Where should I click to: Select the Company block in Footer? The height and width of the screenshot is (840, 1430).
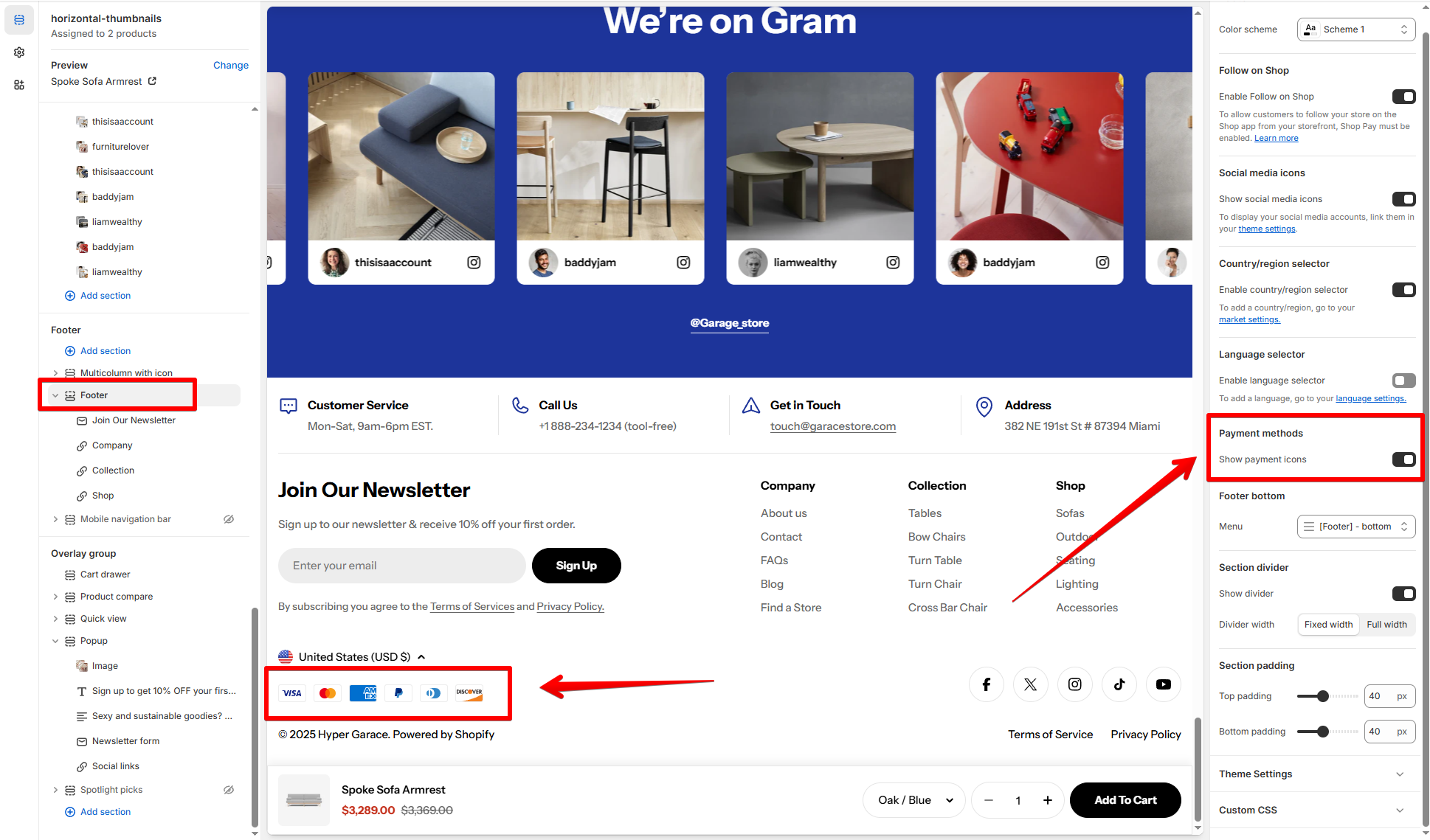point(112,445)
